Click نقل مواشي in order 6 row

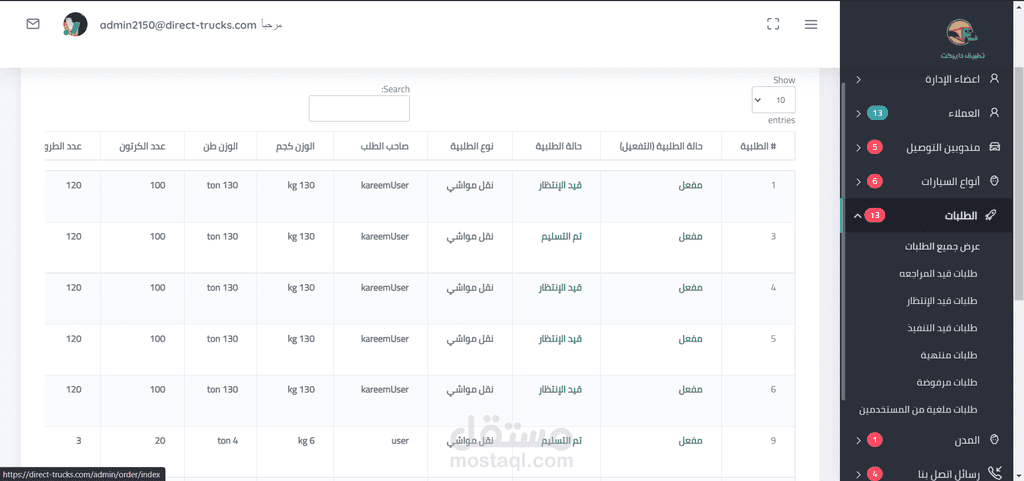[470, 390]
